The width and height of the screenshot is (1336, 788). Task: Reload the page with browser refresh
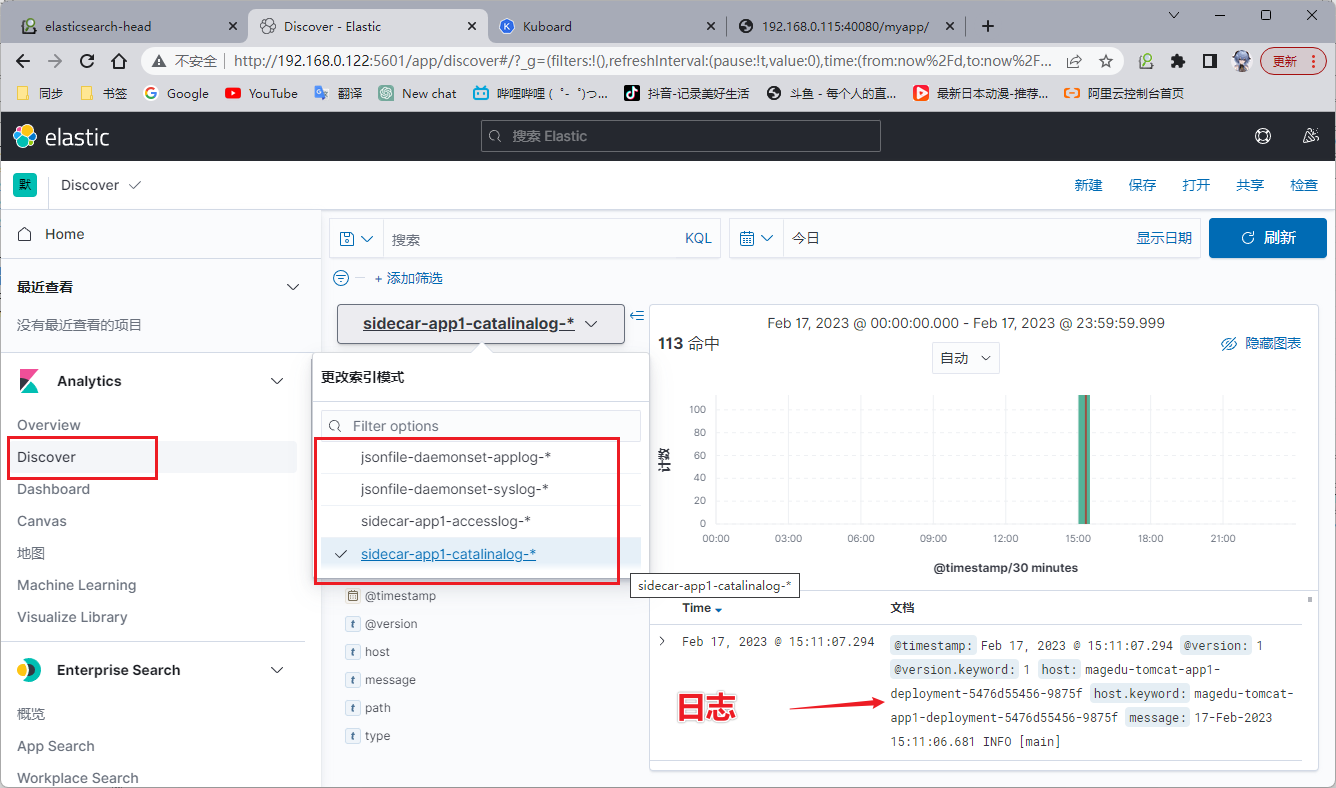(87, 61)
